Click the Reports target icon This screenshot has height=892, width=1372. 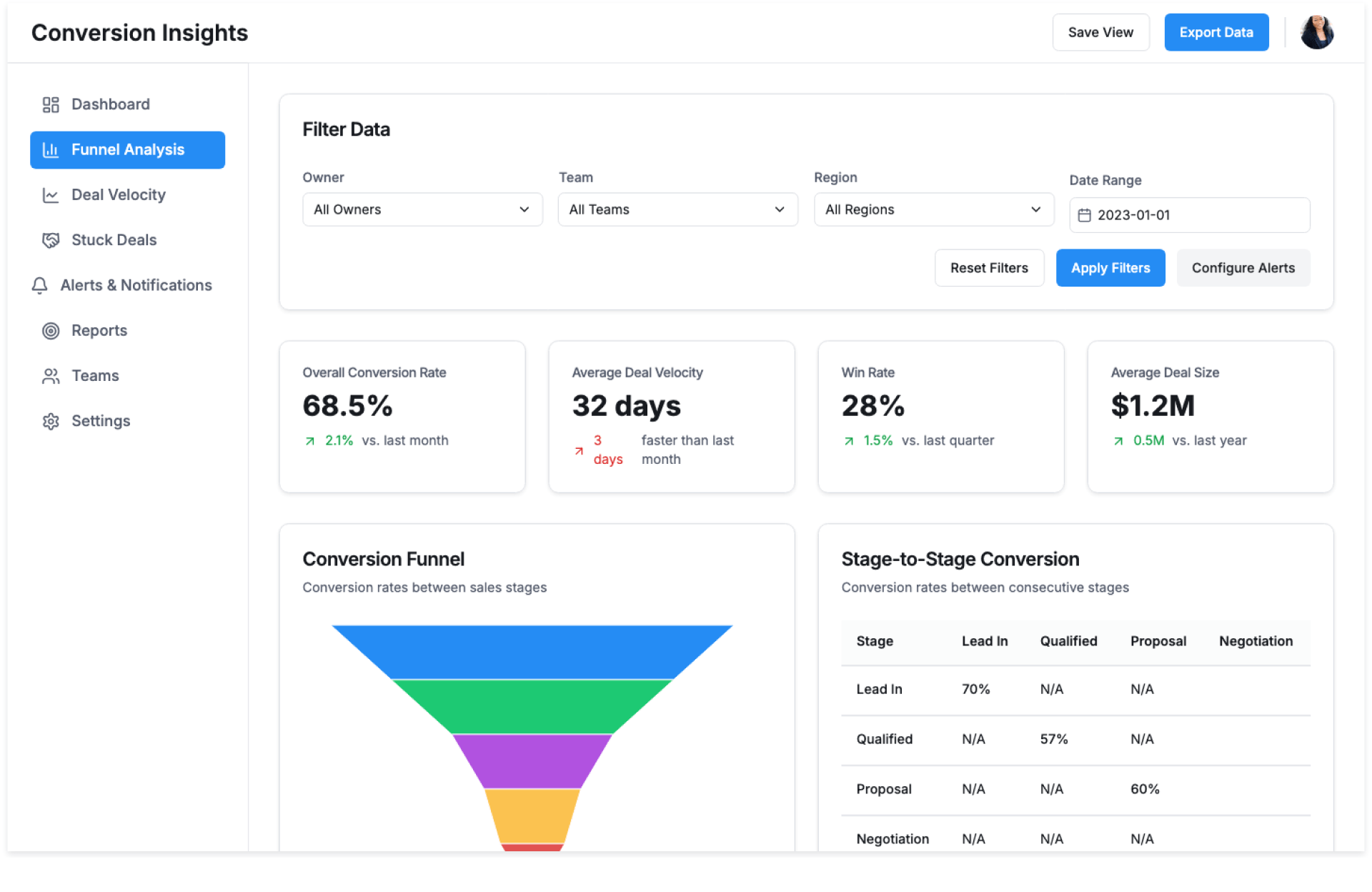(x=50, y=330)
